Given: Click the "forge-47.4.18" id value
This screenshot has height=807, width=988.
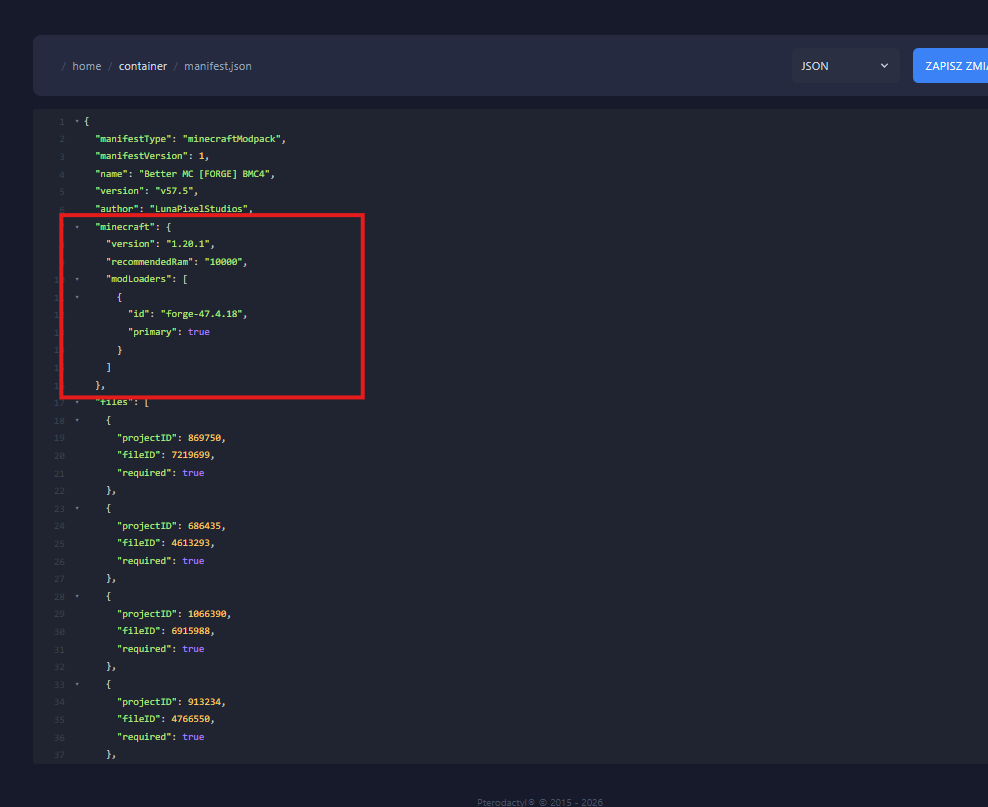Looking at the screenshot, I should tap(202, 314).
